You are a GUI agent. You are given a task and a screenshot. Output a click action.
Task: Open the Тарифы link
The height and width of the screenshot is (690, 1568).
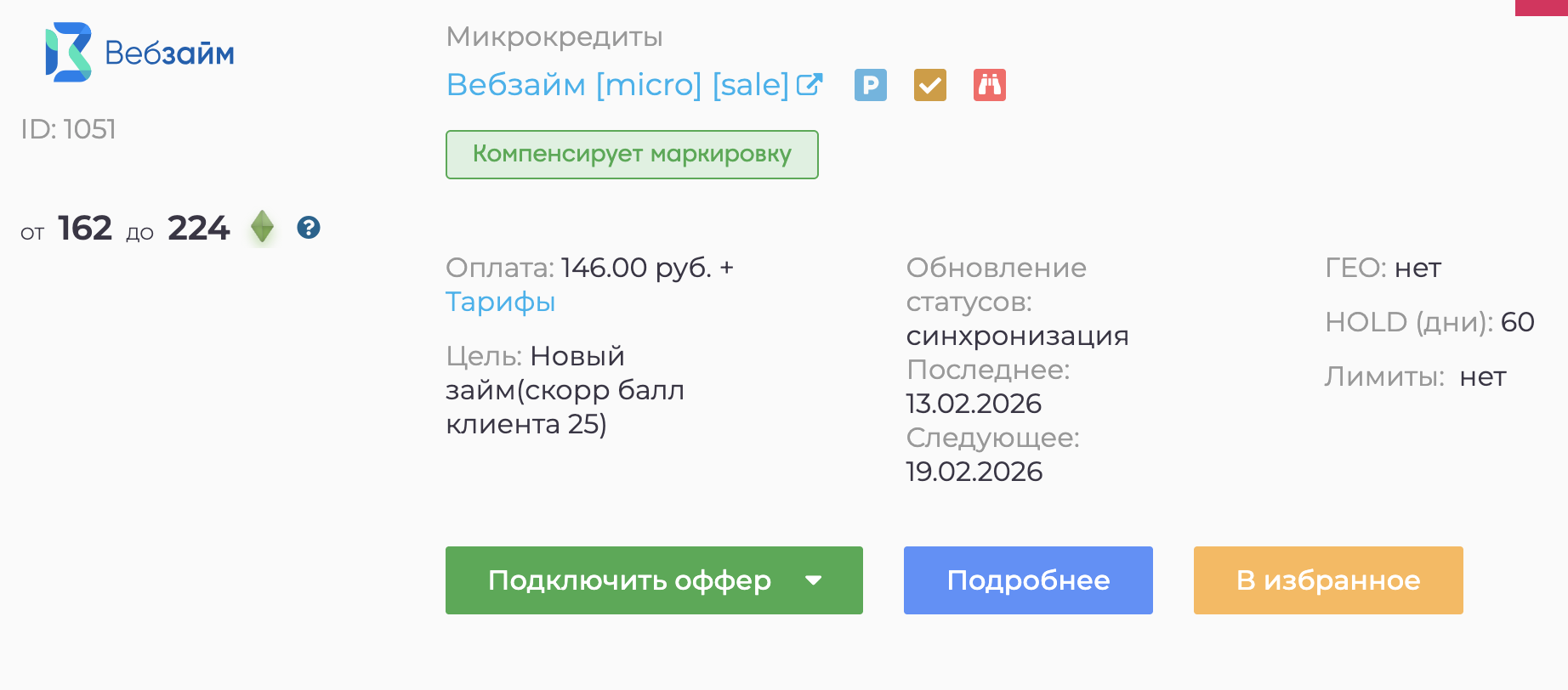click(500, 302)
